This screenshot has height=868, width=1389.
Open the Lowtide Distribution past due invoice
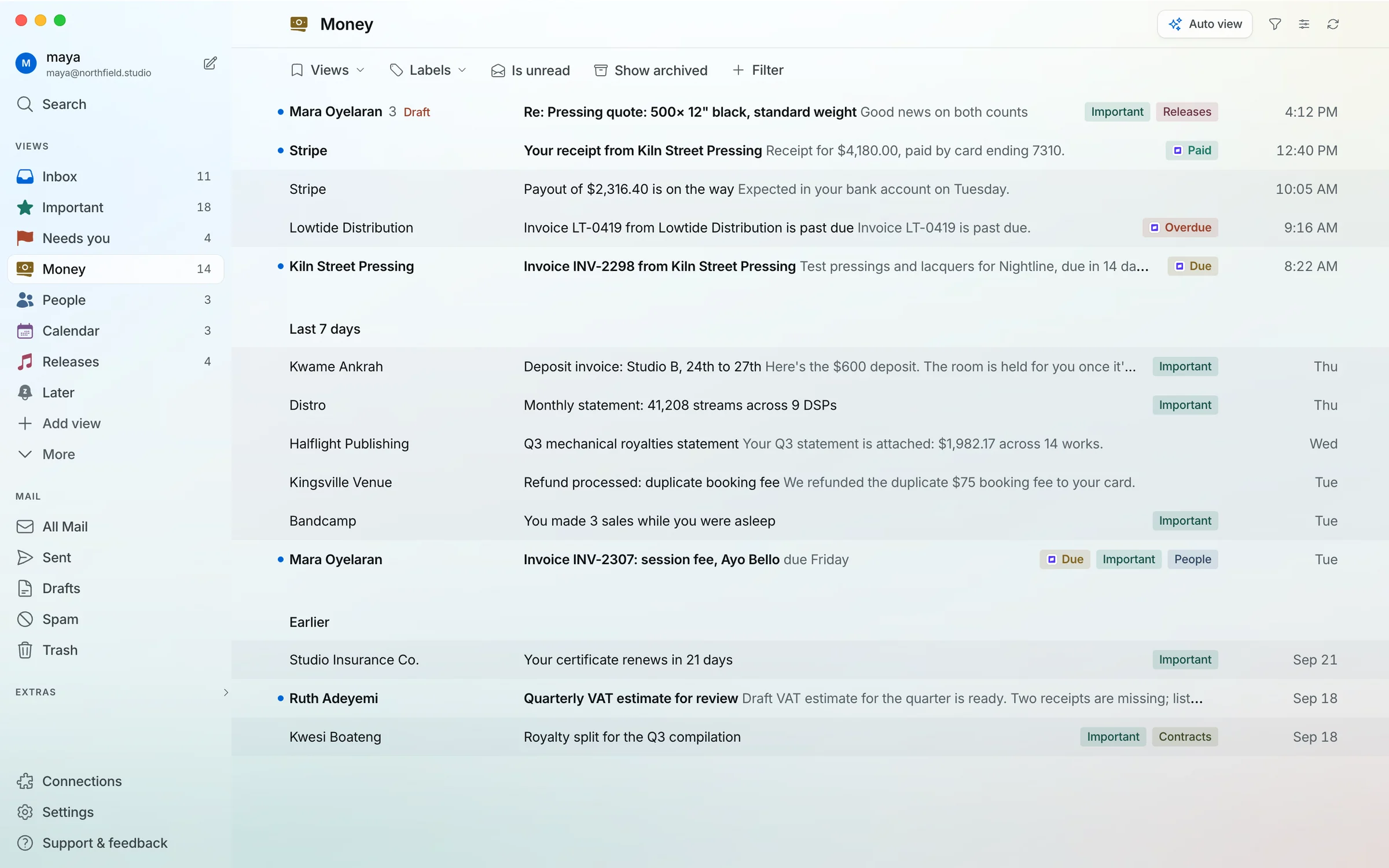pos(810,227)
